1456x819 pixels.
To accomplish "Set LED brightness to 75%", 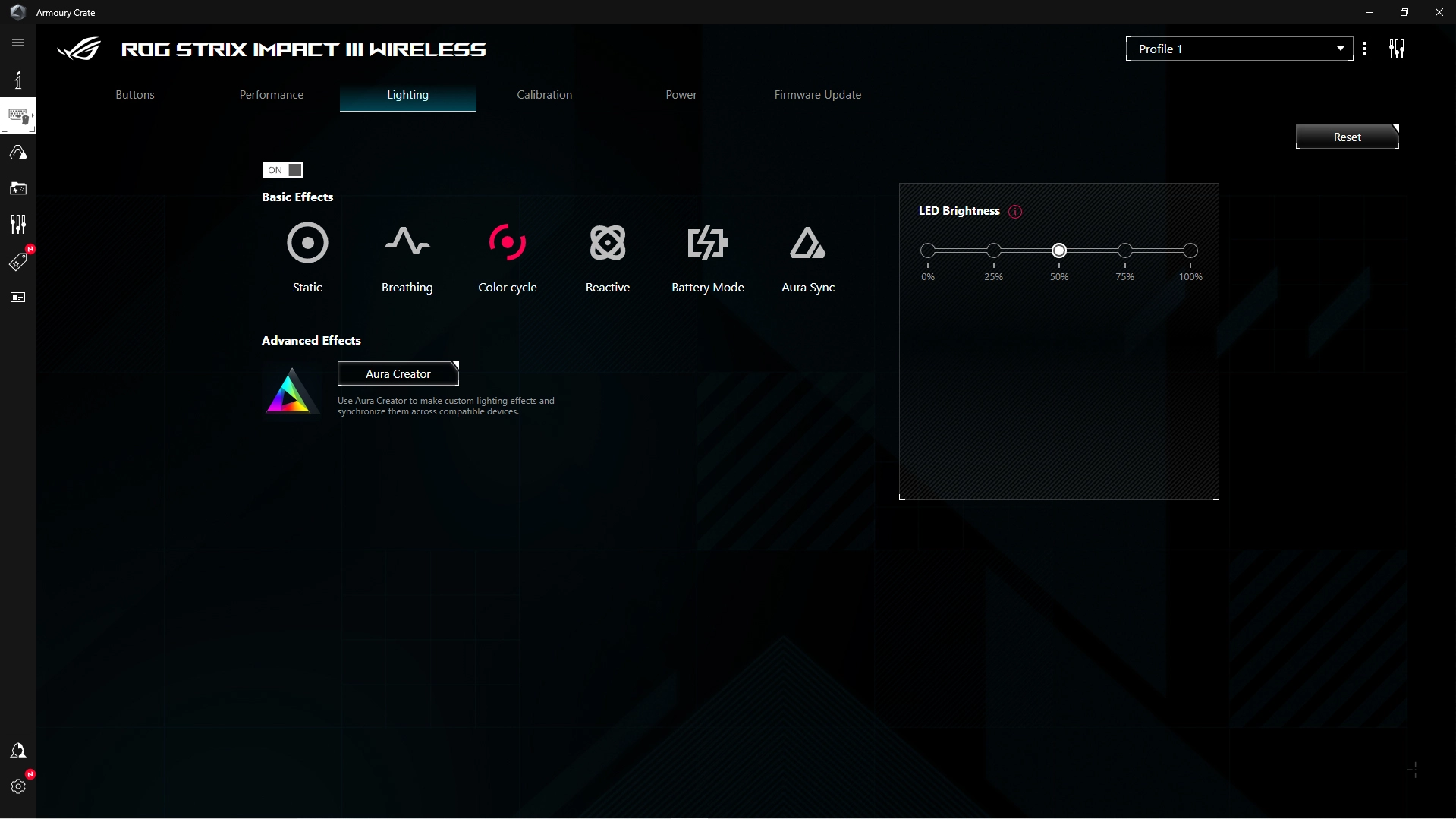I will pos(1125,250).
